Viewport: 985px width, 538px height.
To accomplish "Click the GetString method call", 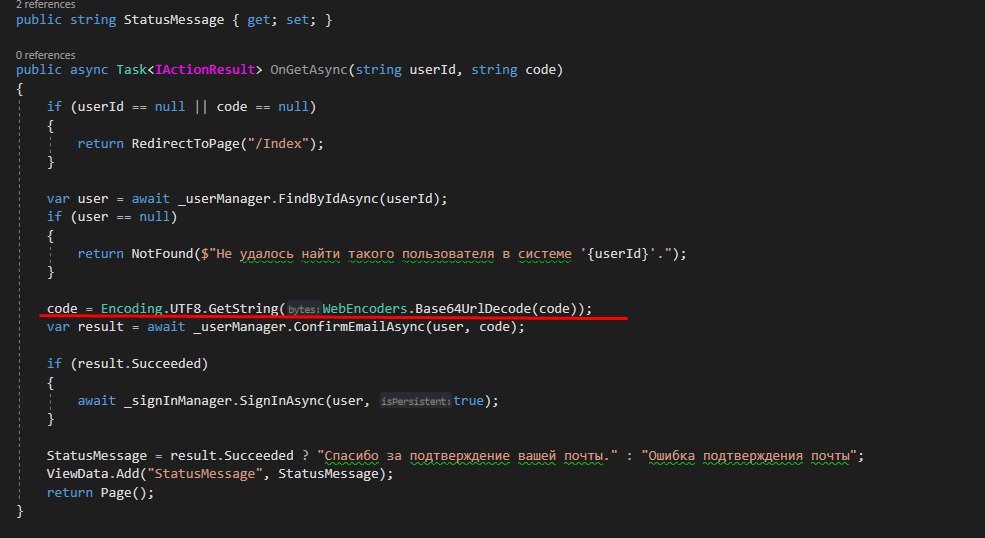I will 243,309.
